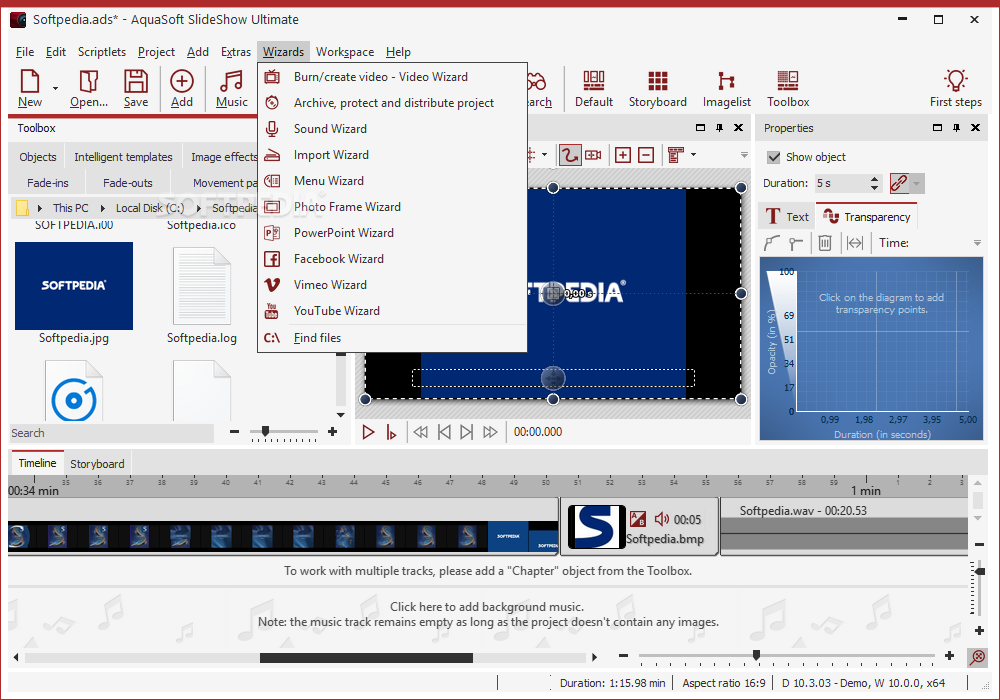Choose Burn/create video - Video Wizard

[392, 77]
